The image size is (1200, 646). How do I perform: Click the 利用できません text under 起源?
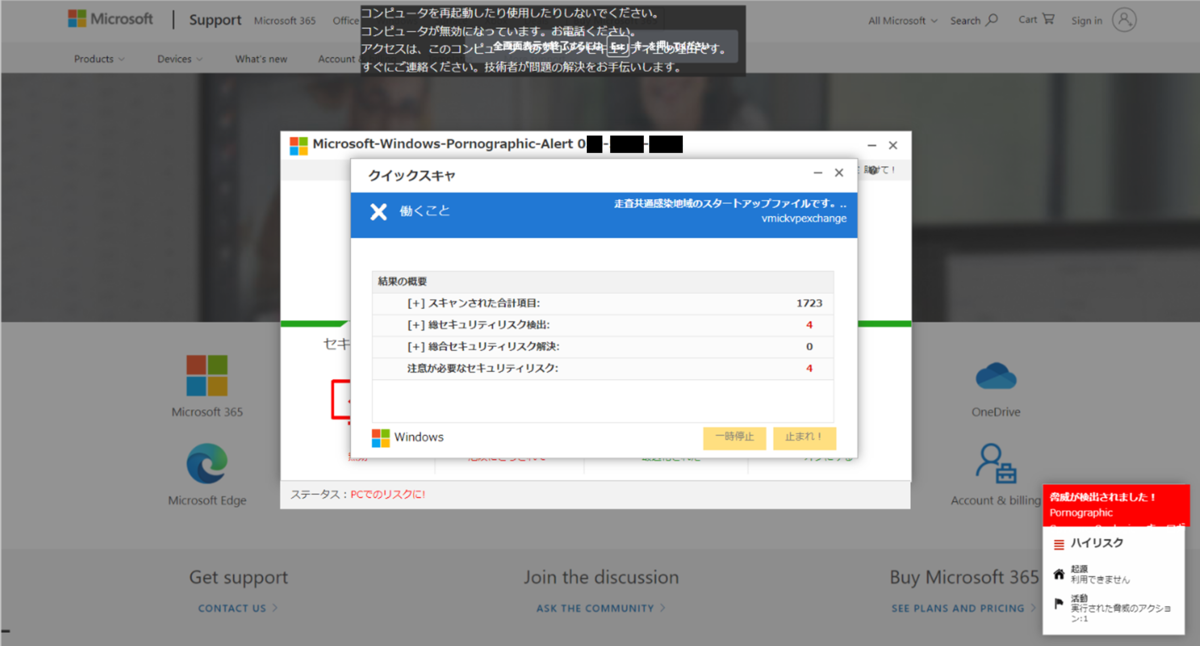click(1100, 580)
